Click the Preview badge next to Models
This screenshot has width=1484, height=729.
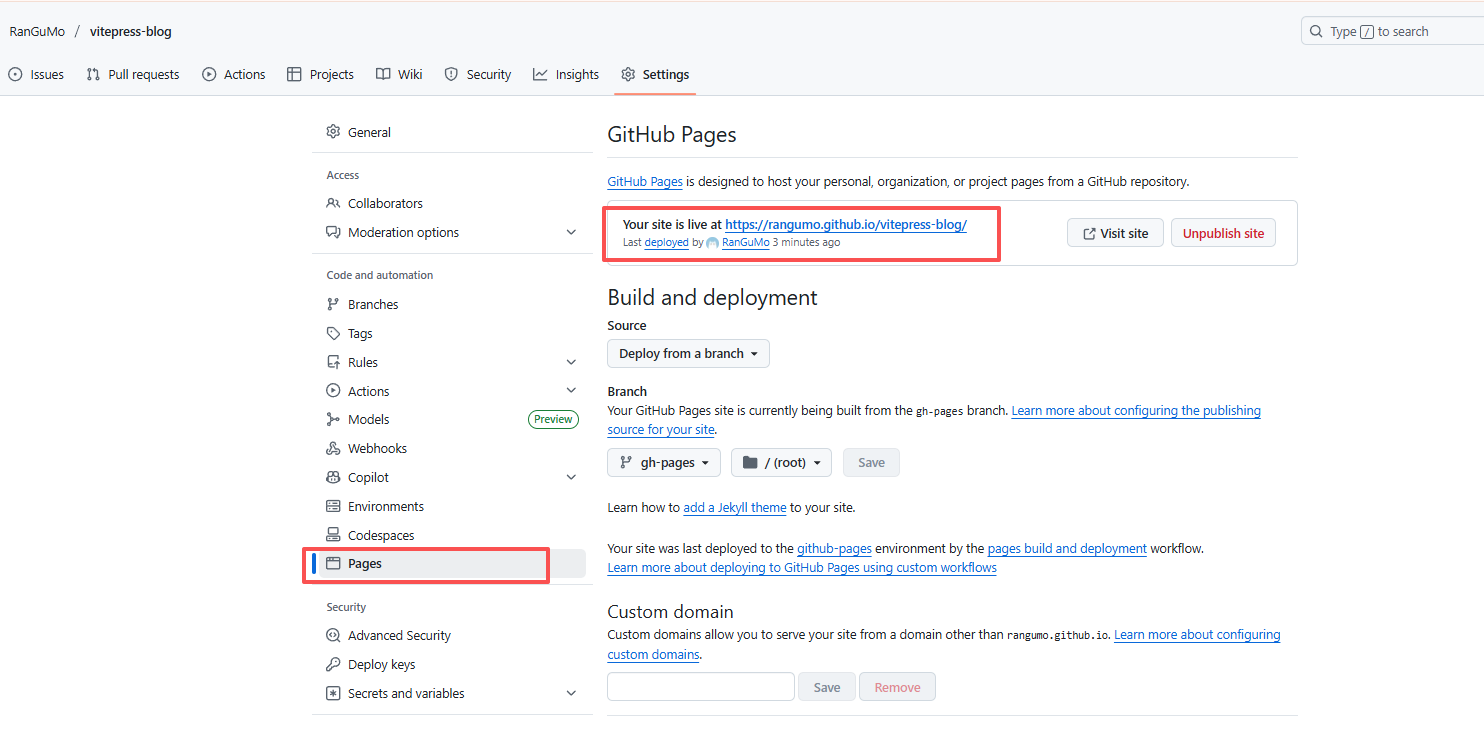click(x=553, y=419)
